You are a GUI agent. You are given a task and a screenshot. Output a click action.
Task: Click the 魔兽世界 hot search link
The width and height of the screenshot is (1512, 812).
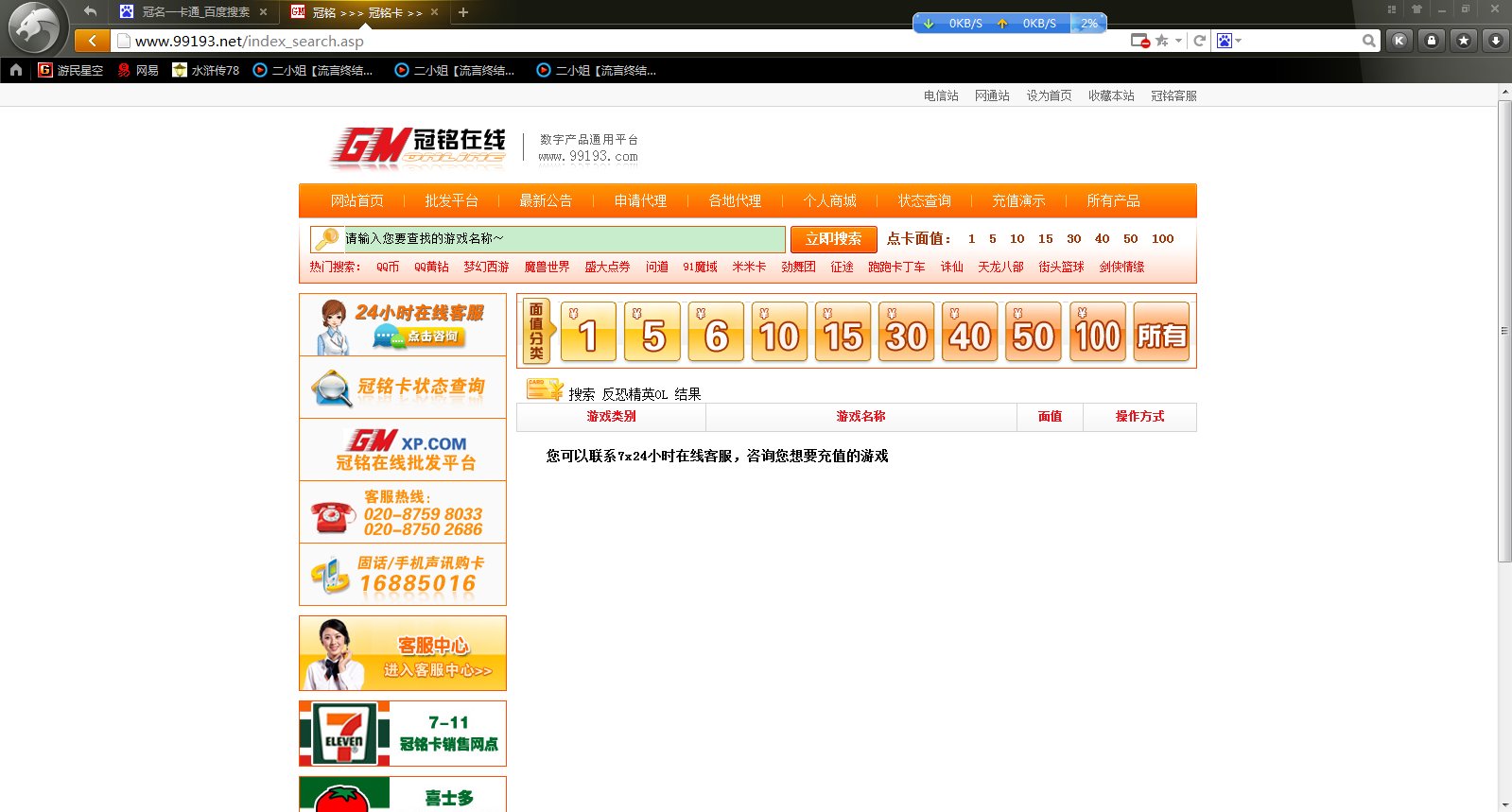(x=547, y=267)
